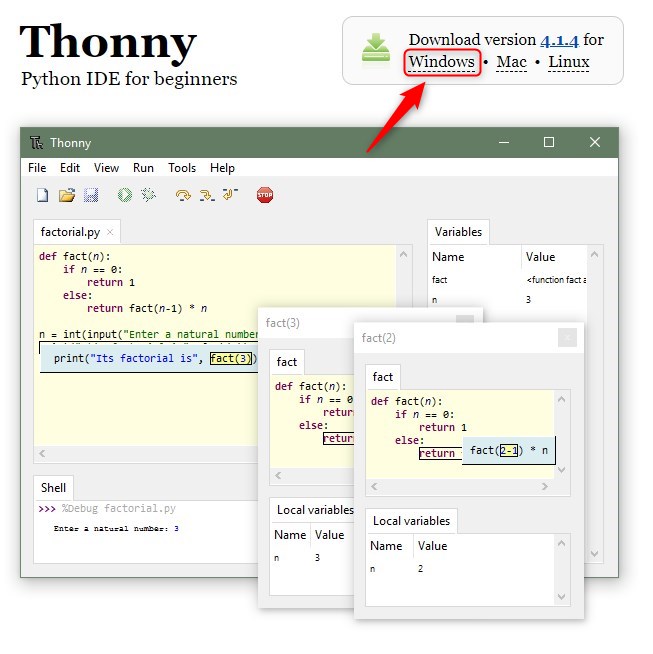Click the n value 3 row in fact(3)
Image resolution: width=653 pixels, height=654 pixels.
[x=313, y=558]
